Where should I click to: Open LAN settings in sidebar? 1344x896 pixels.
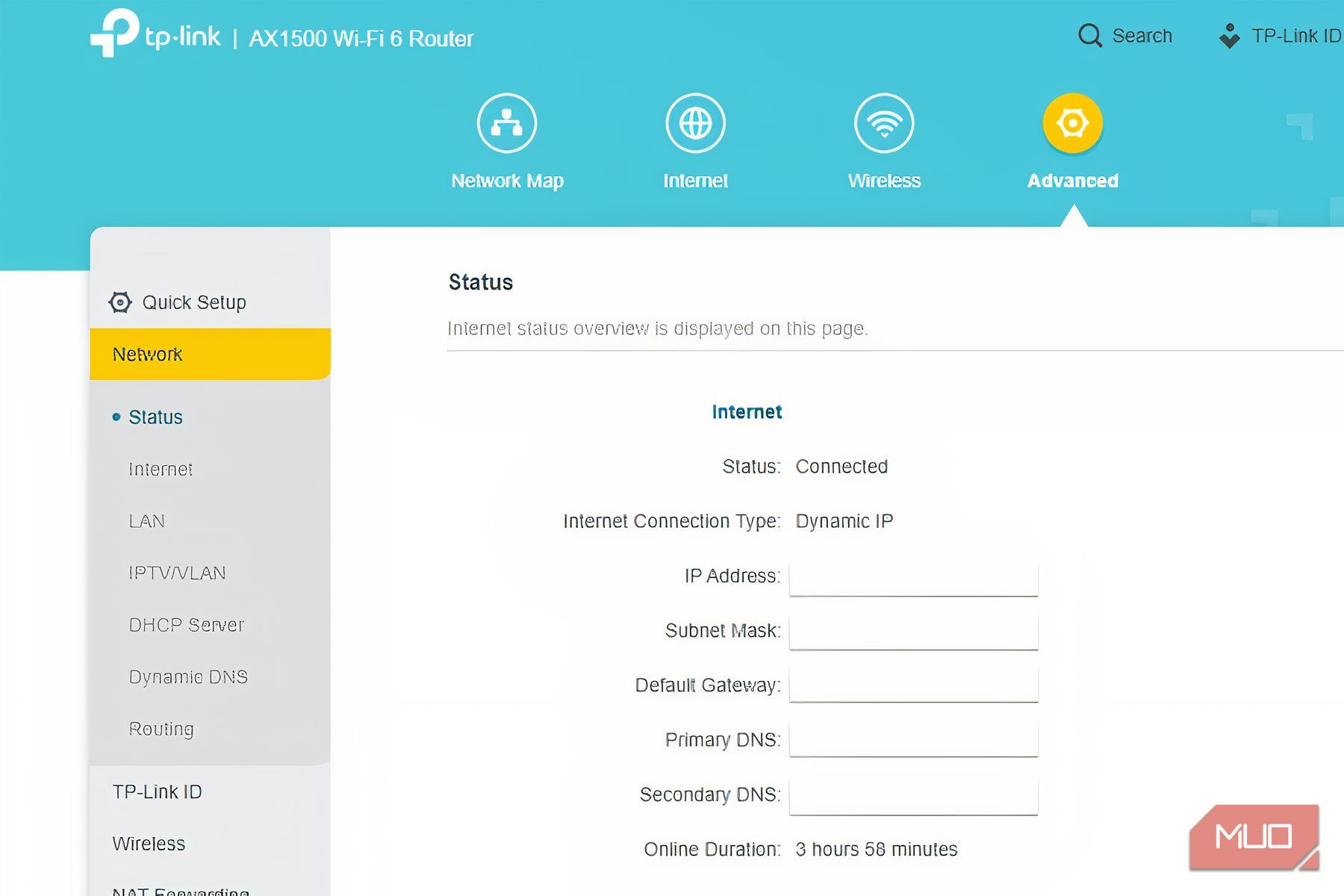point(146,521)
